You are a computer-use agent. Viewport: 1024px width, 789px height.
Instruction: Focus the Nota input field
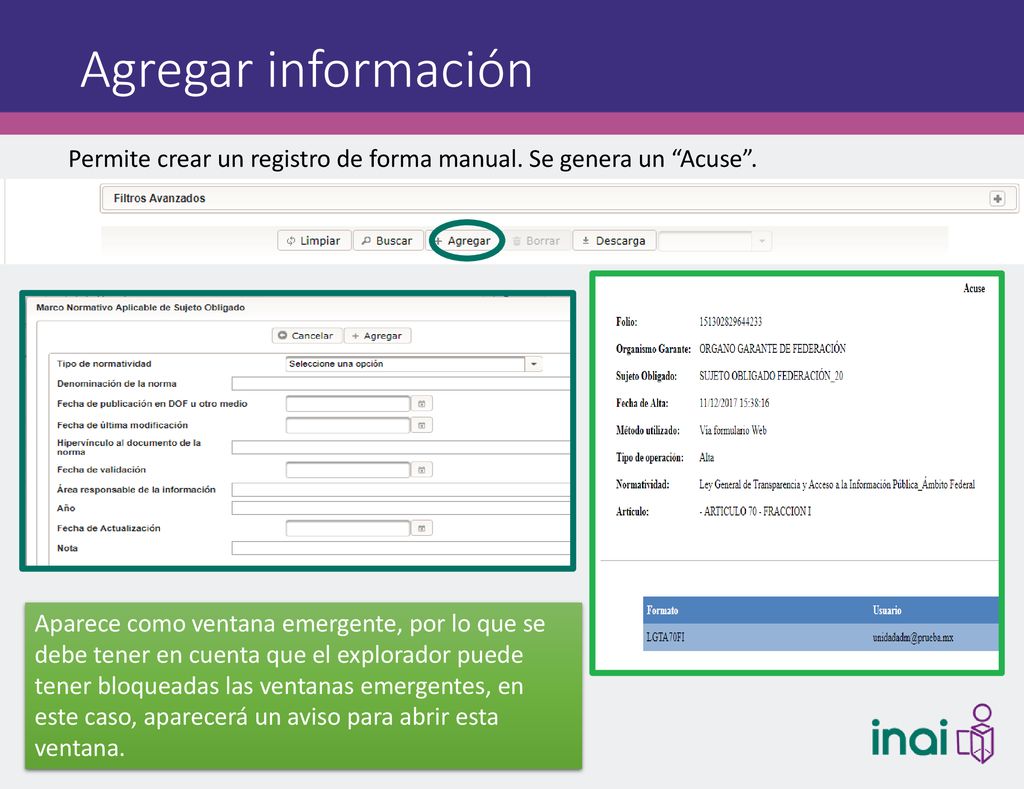(x=400, y=548)
